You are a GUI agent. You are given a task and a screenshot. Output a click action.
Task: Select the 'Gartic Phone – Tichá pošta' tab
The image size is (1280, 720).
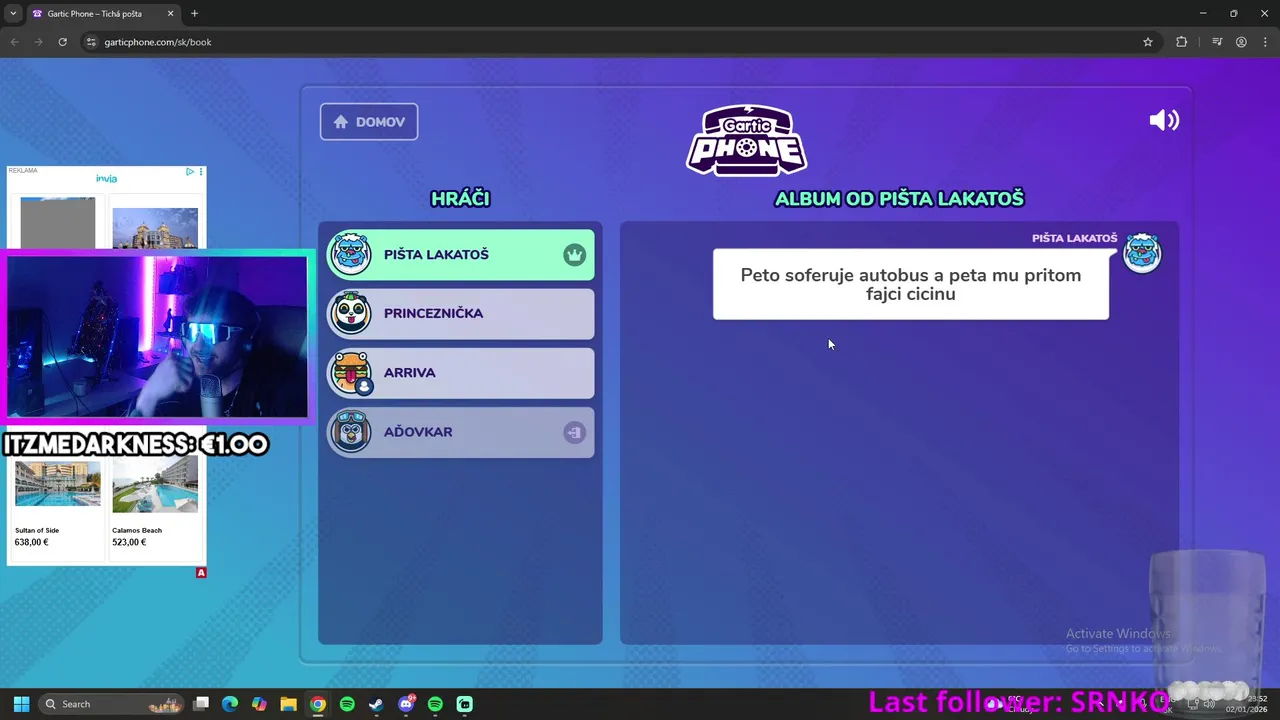(x=104, y=14)
